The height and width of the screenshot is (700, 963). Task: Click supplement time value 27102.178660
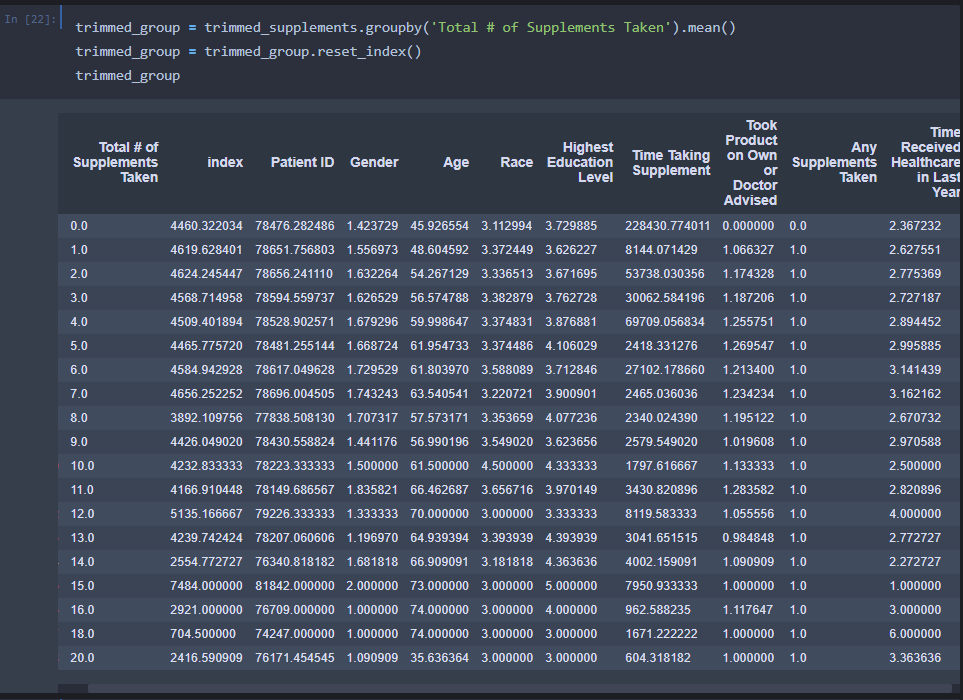pos(665,370)
